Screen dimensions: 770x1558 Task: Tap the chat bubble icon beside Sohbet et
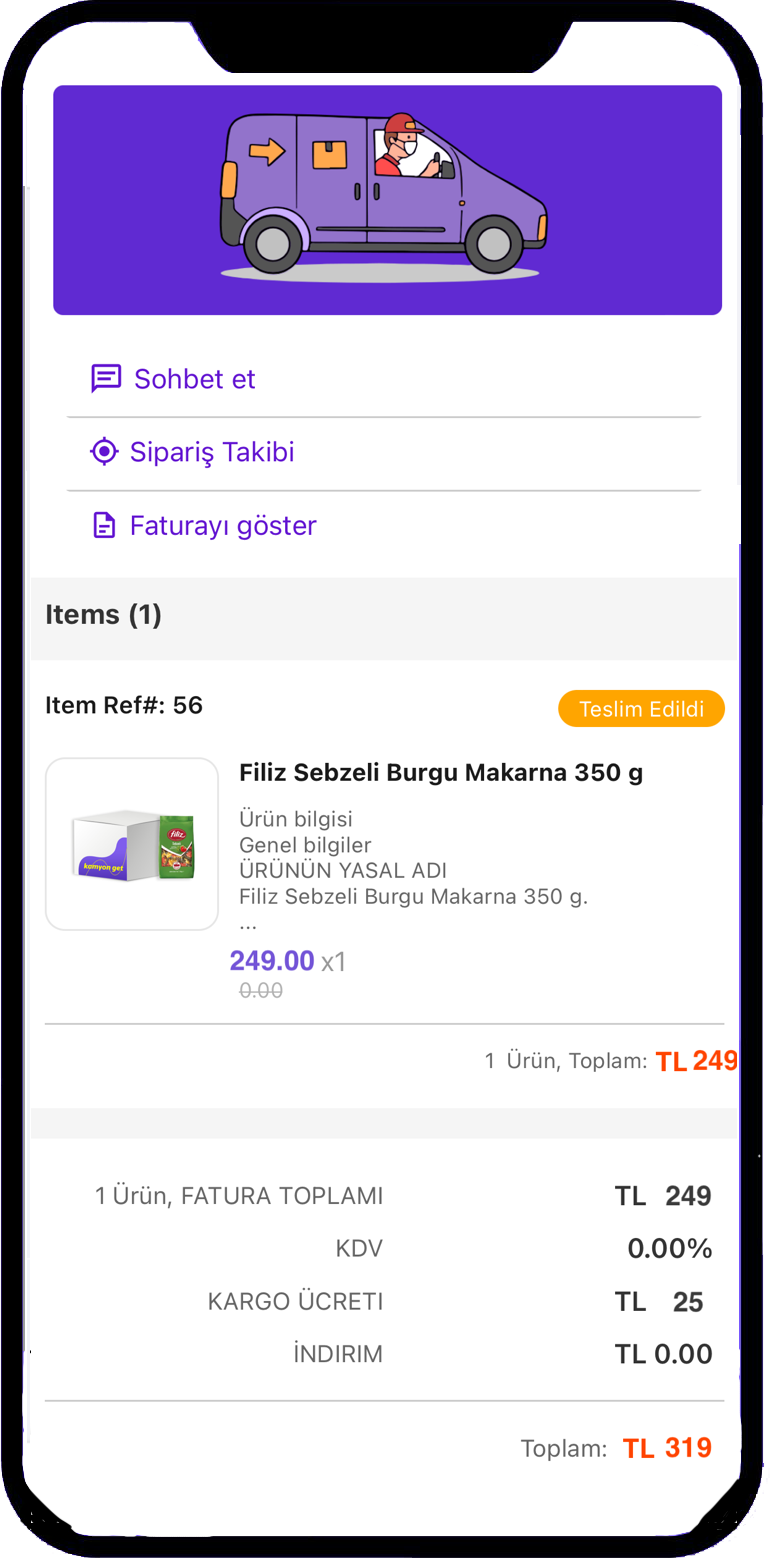click(105, 379)
